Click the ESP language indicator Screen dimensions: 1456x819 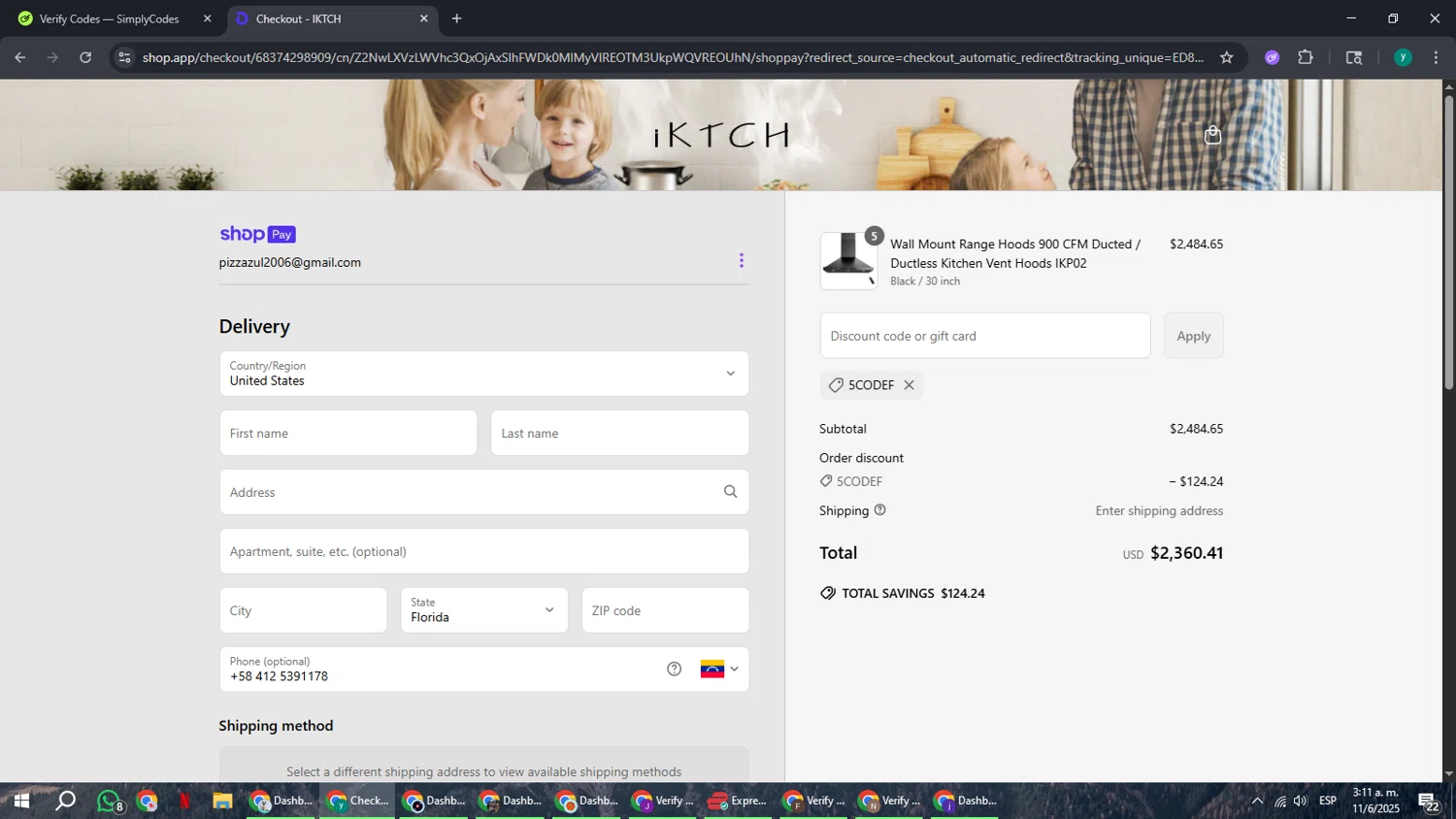coord(1328,801)
